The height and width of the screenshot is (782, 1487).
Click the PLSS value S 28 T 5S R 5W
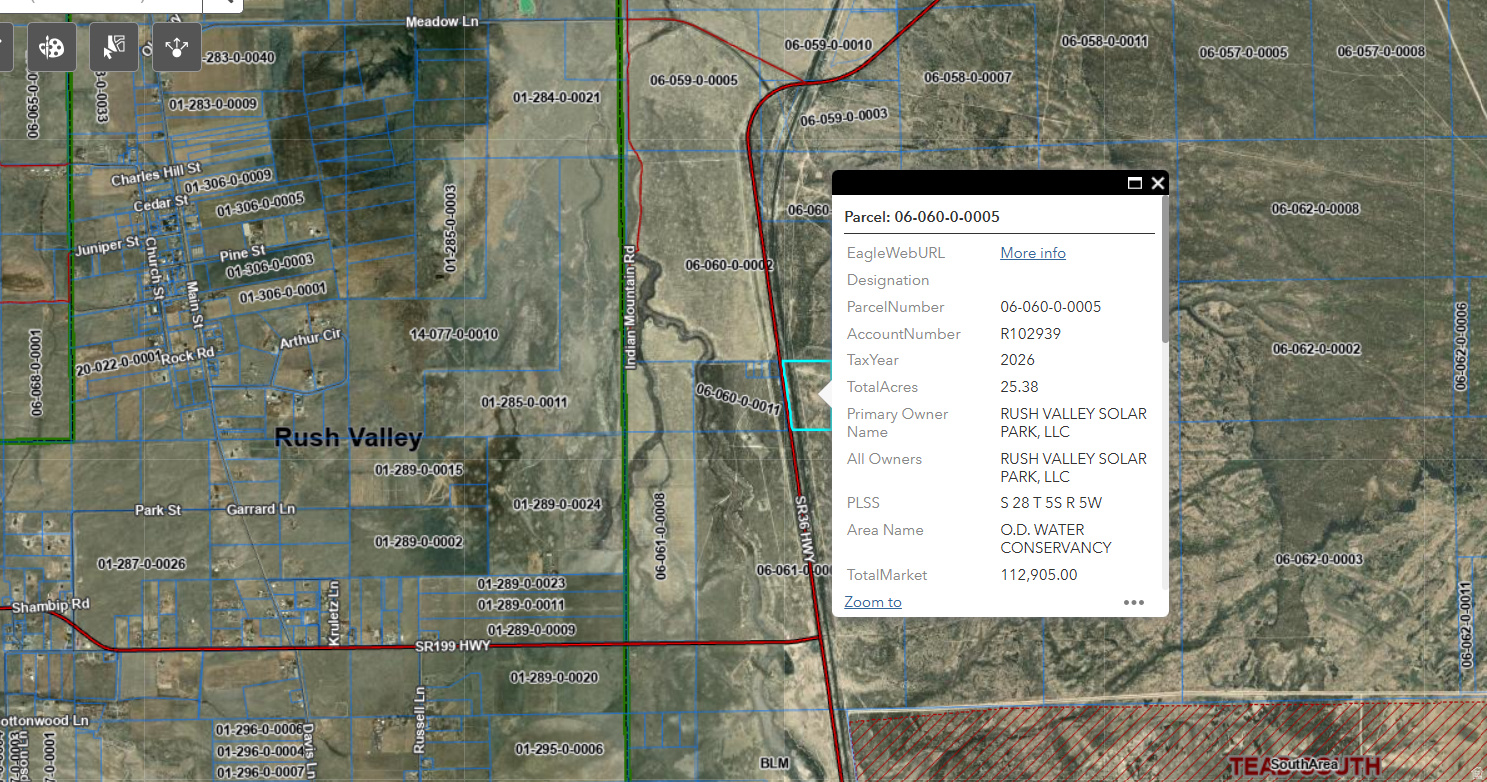[1051, 503]
